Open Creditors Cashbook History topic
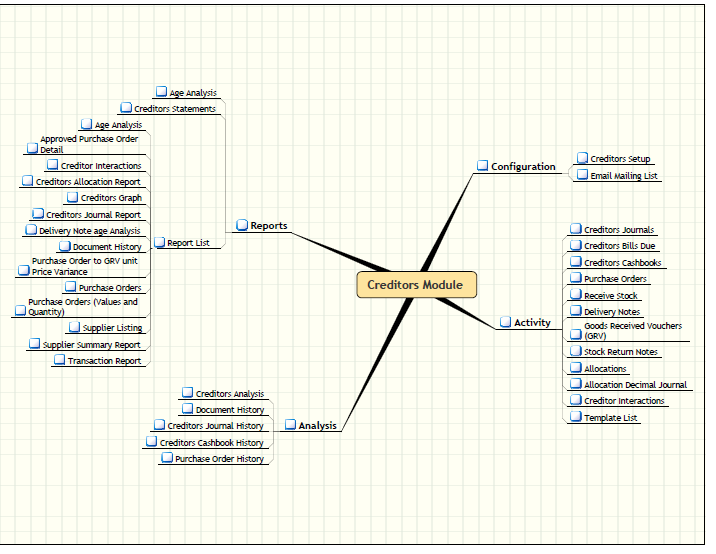 point(211,443)
